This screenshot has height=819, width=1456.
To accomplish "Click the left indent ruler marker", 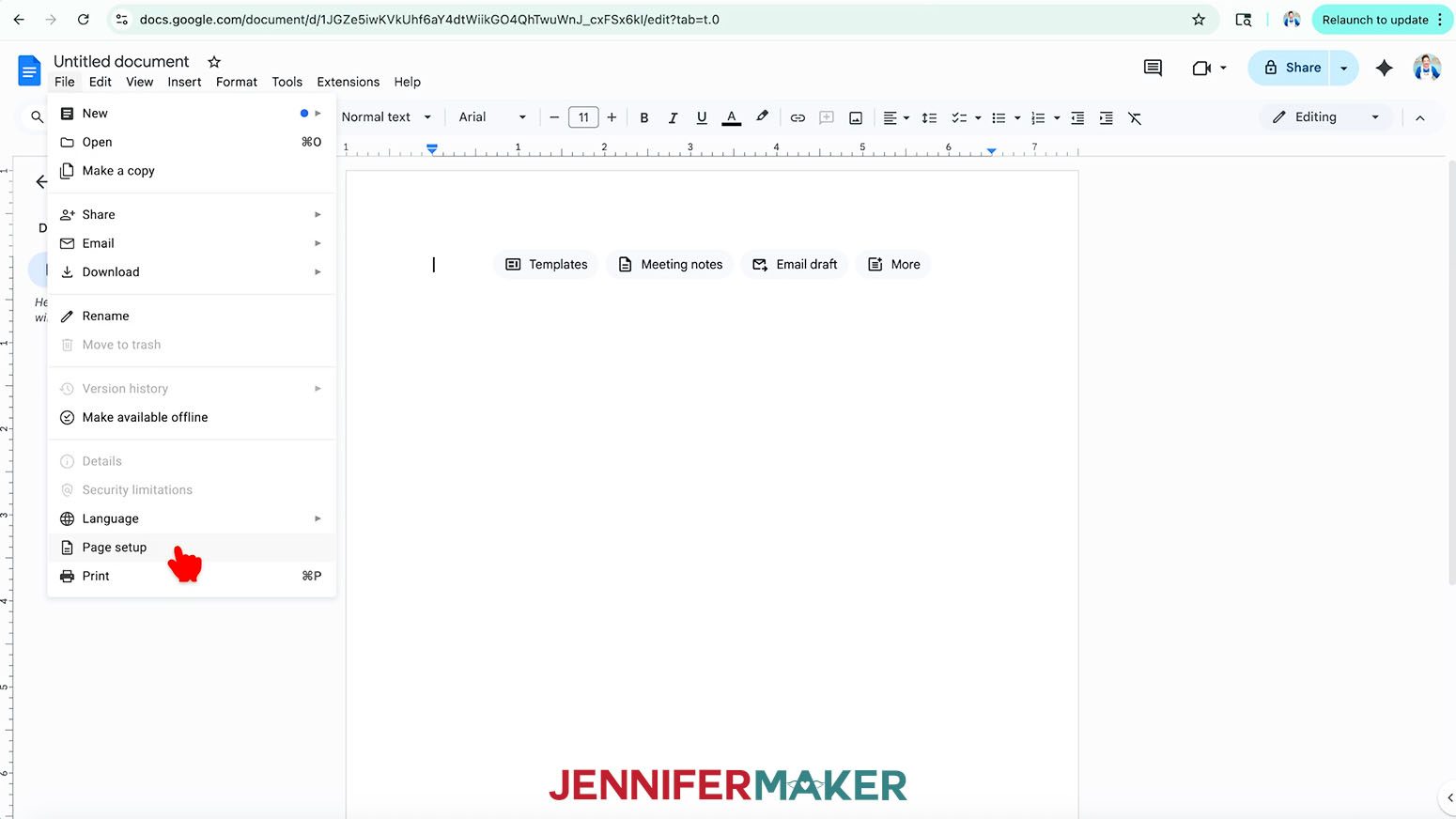I will point(432,148).
